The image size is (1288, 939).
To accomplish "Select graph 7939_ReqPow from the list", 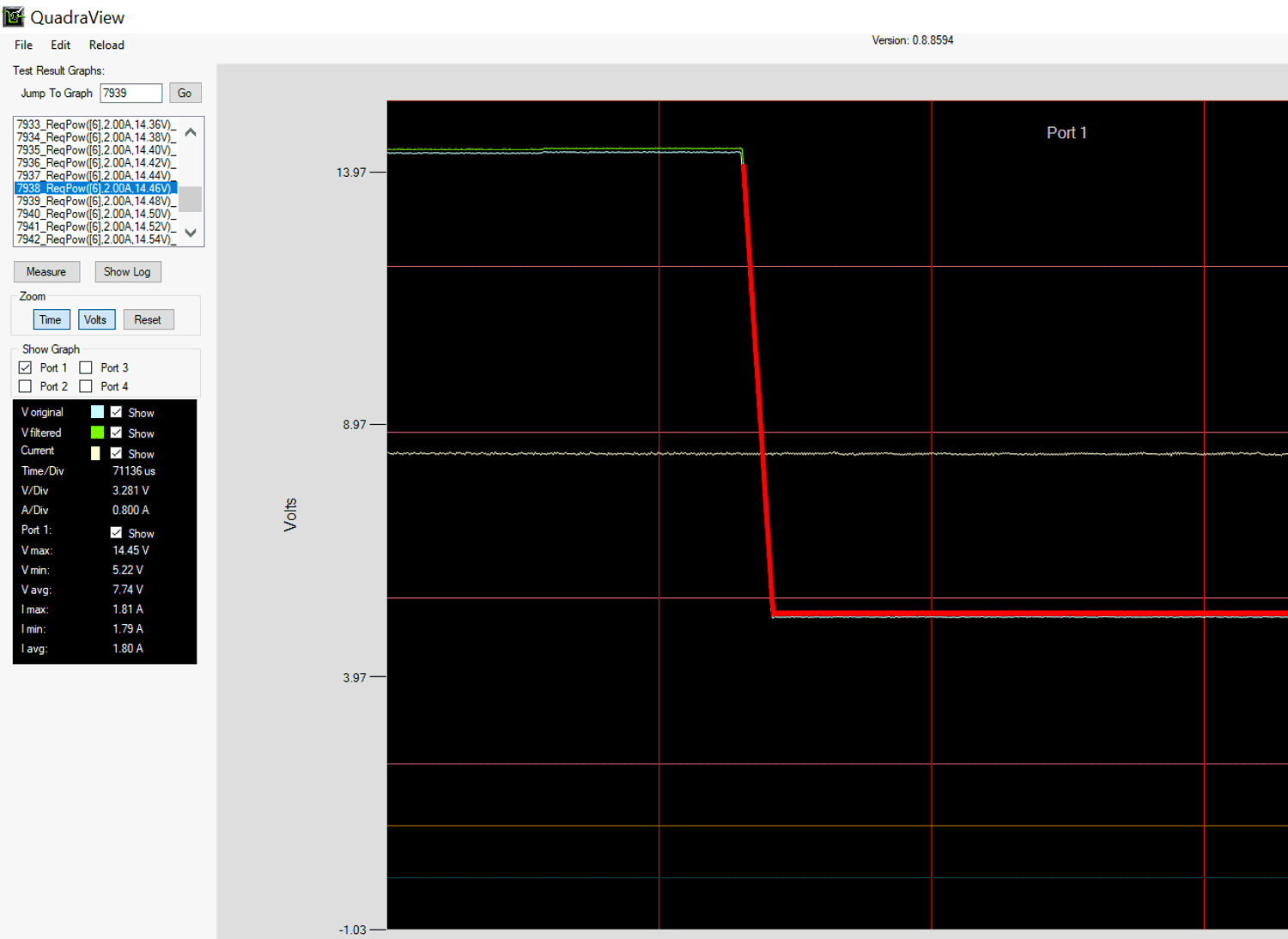I will click(94, 200).
